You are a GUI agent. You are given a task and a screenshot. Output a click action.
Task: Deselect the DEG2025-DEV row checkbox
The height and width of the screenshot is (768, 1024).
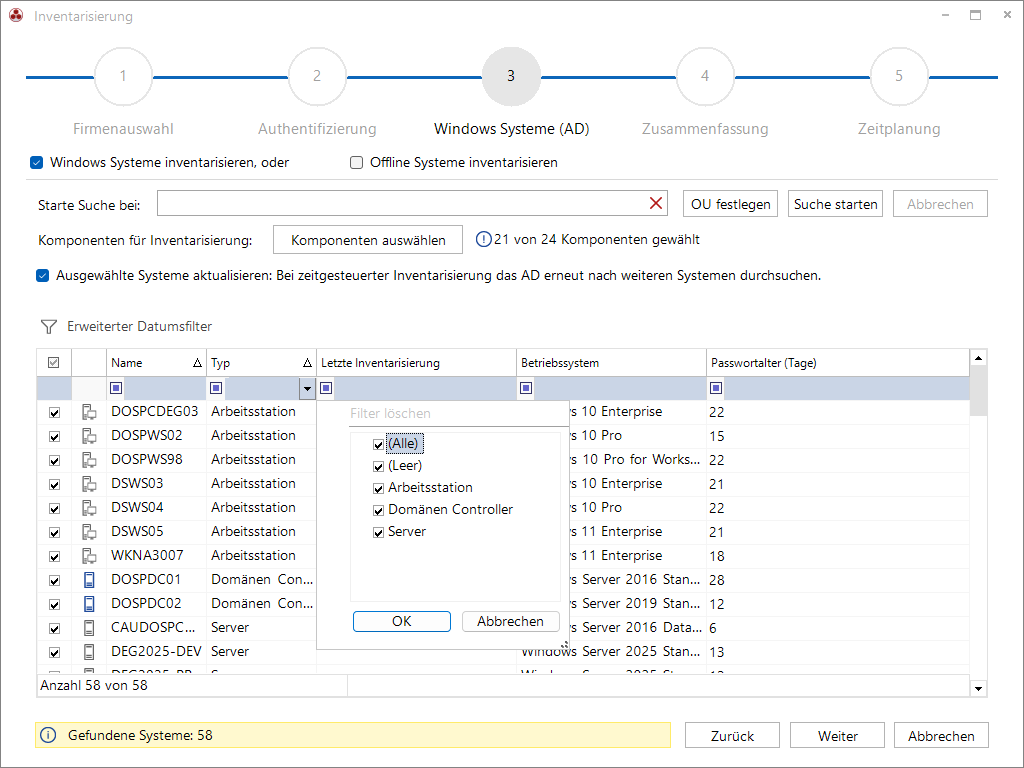[54, 652]
